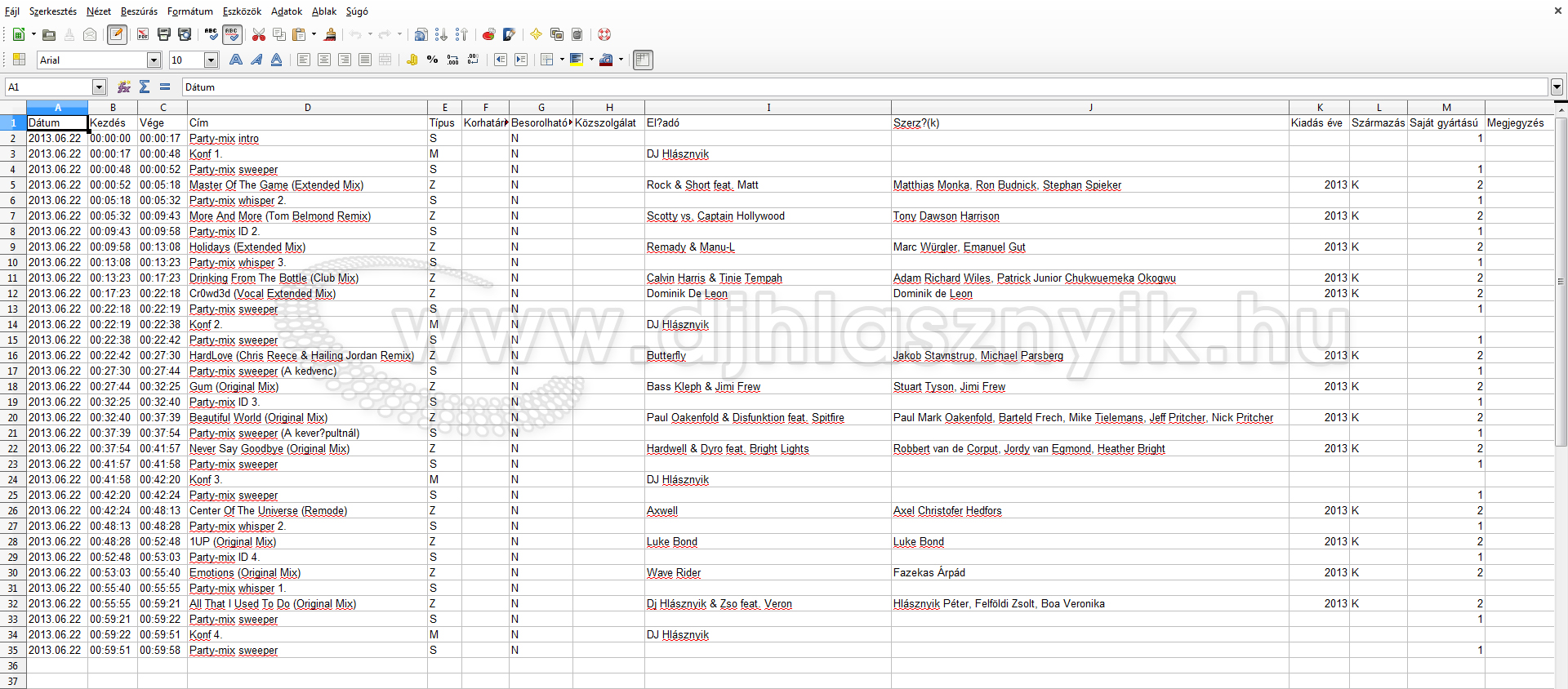Apply currency number format
The width and height of the screenshot is (1568, 689).
coord(412,60)
